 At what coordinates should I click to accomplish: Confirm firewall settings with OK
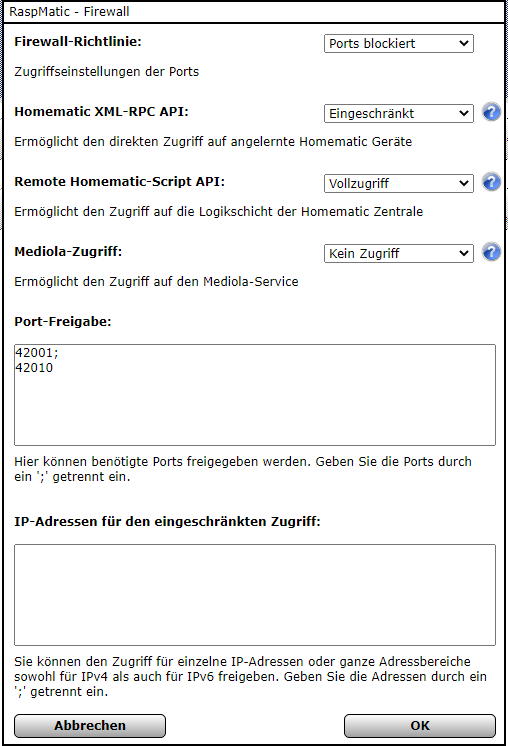(420, 726)
